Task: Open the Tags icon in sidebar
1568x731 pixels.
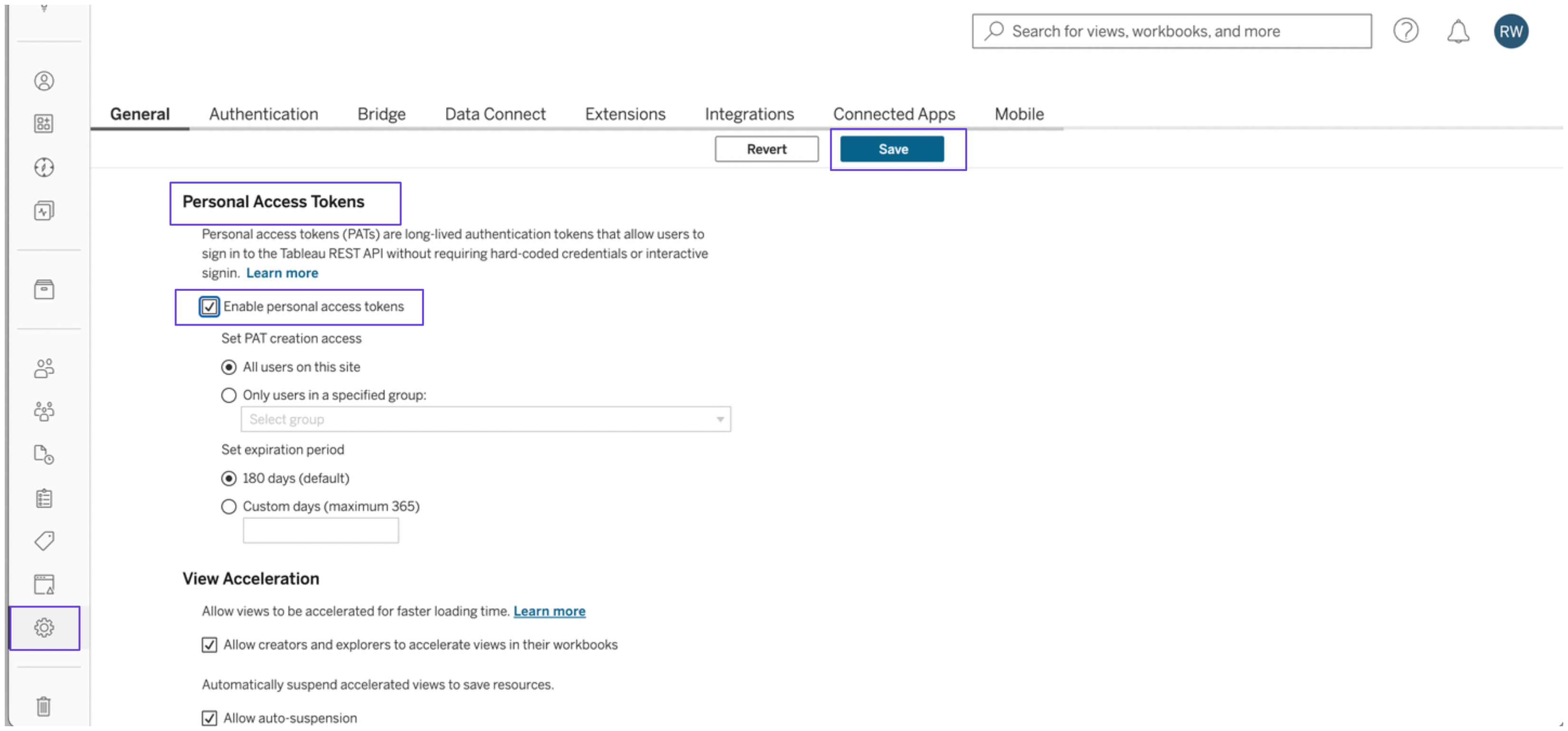Action: (x=44, y=540)
